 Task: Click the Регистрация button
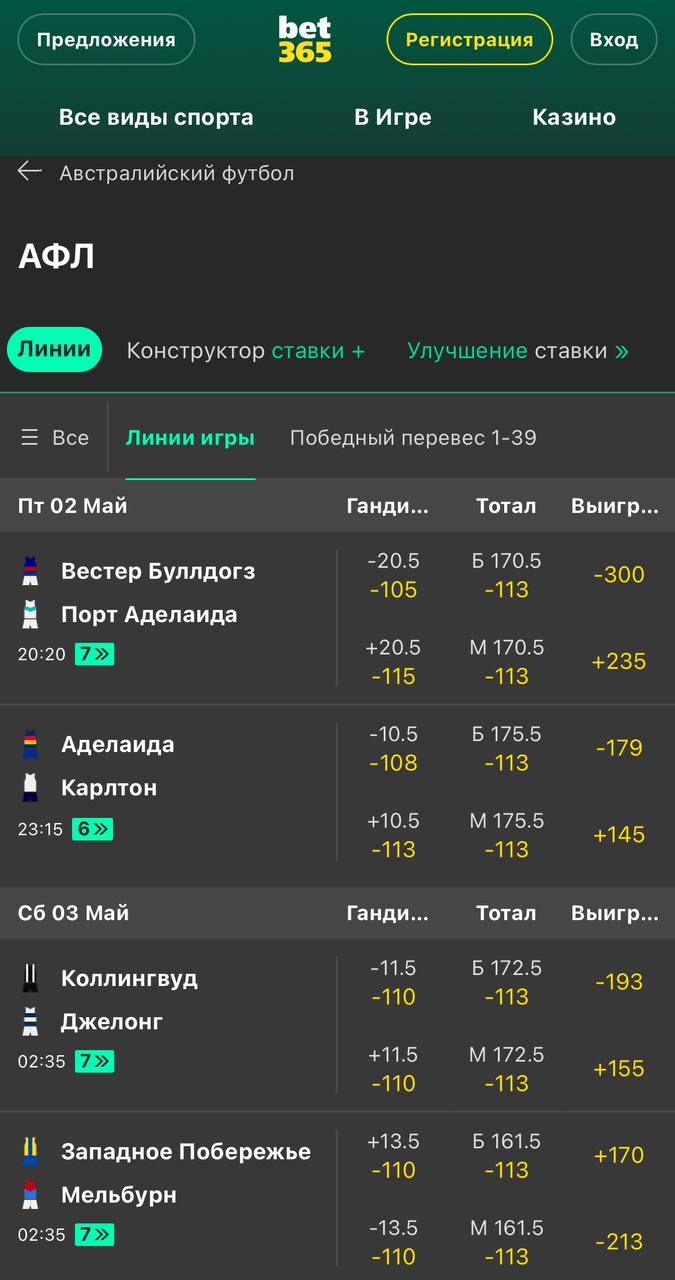tap(470, 40)
